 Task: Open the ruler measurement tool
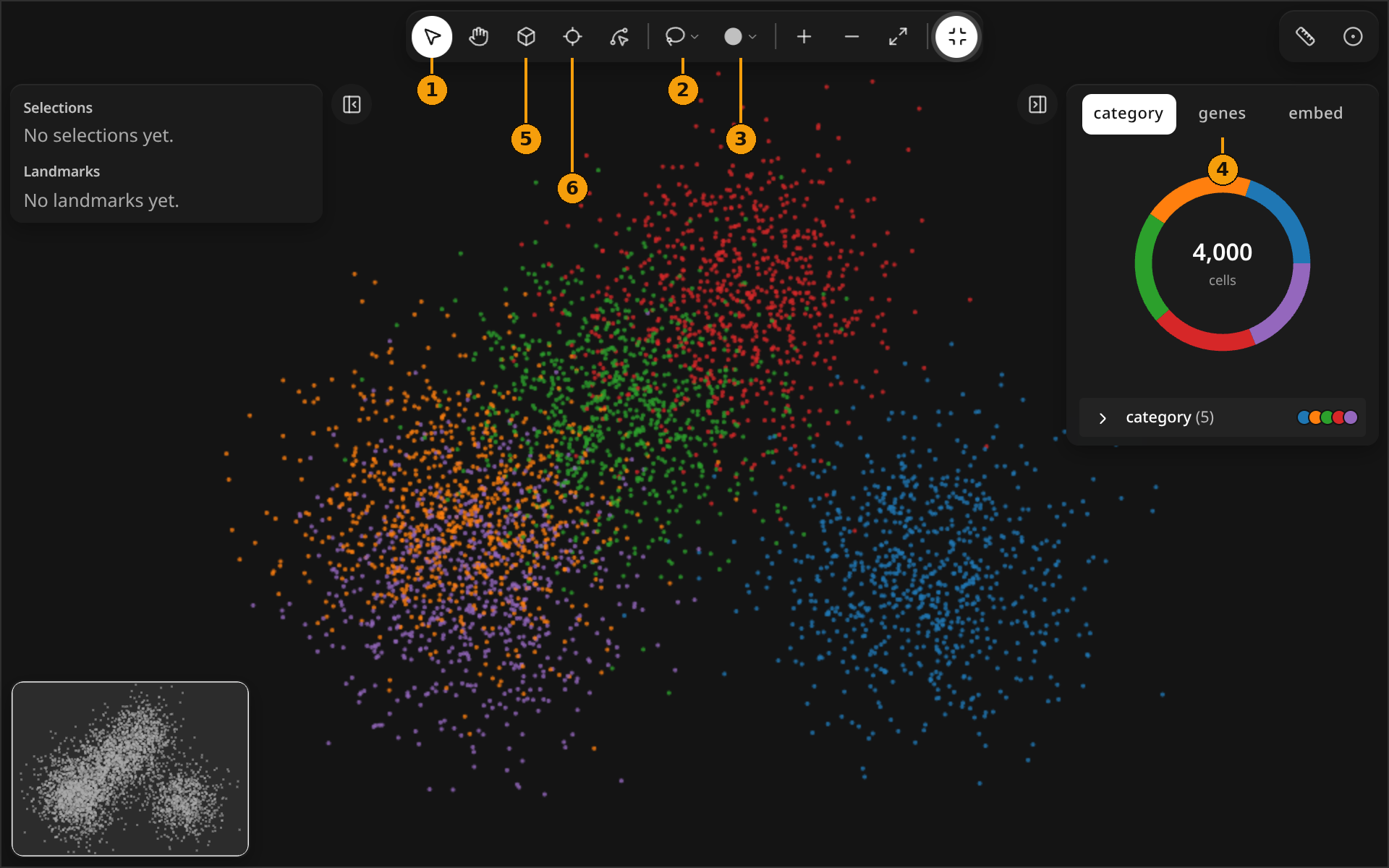1305,37
